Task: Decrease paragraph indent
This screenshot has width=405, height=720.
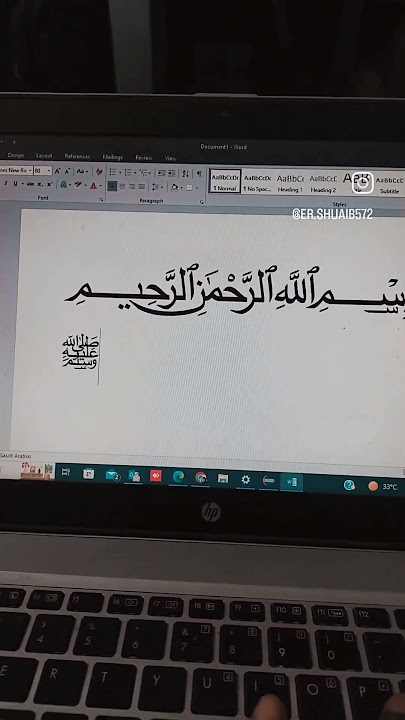Action: click(162, 173)
